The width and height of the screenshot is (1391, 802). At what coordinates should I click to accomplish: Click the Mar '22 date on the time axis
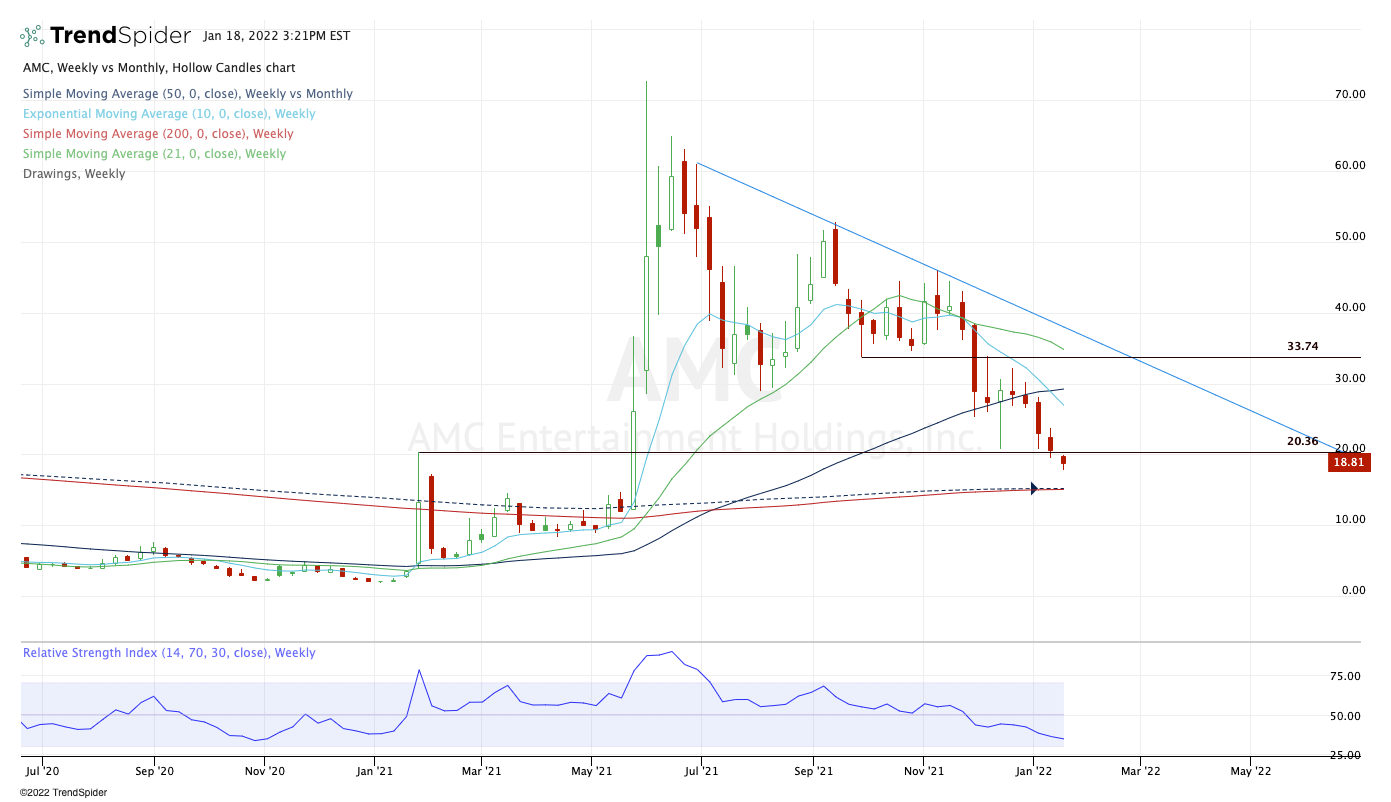tap(1140, 771)
